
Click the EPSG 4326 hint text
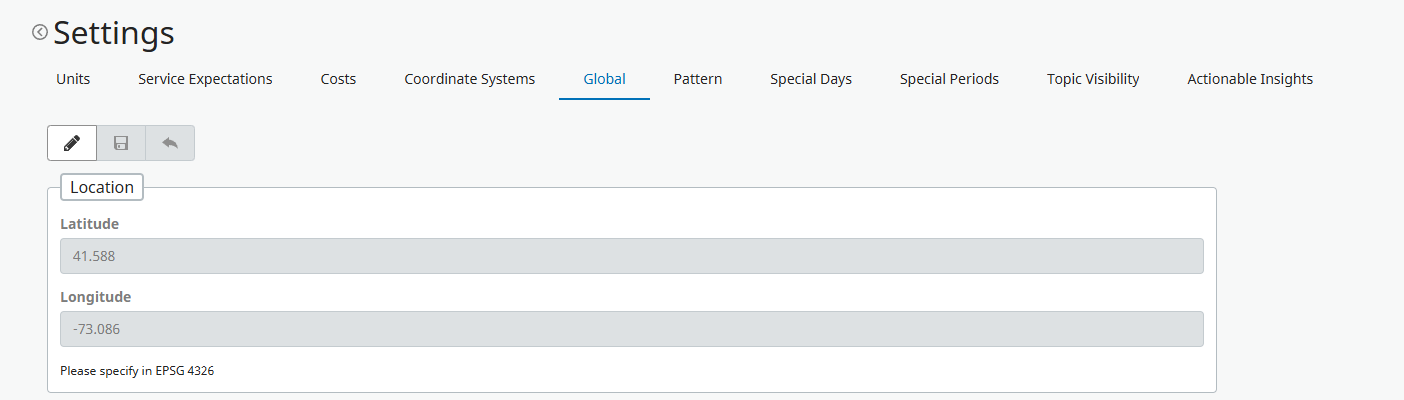[x=137, y=371]
